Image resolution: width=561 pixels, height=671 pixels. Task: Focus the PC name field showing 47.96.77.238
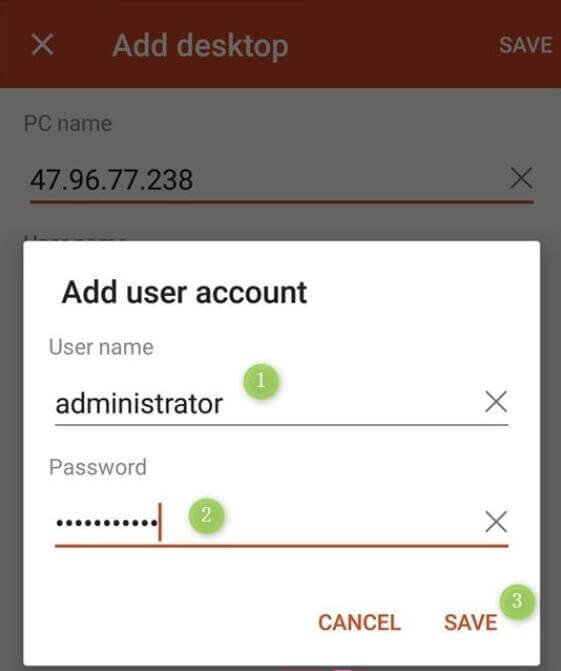265,179
